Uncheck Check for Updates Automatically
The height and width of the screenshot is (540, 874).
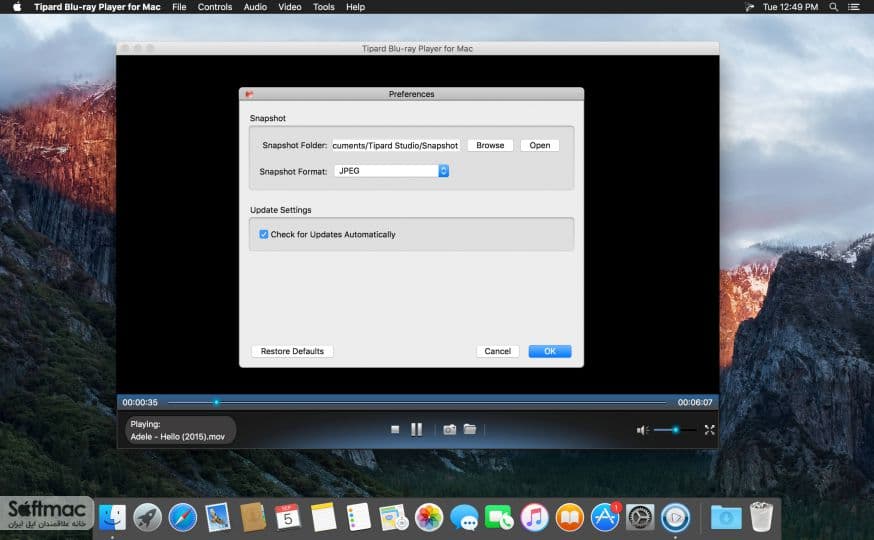[264, 235]
